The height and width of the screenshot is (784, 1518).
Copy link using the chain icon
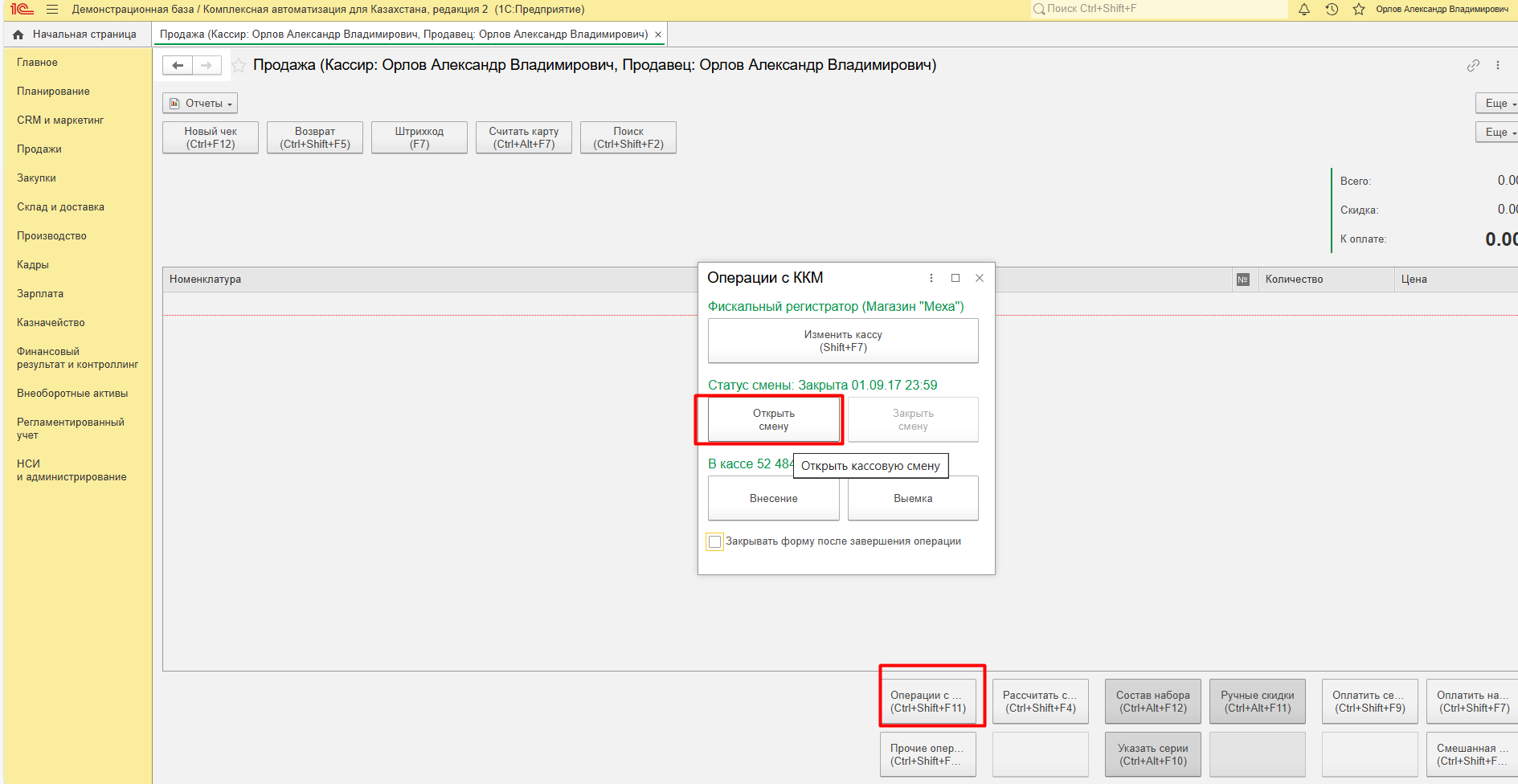pyautogui.click(x=1473, y=66)
